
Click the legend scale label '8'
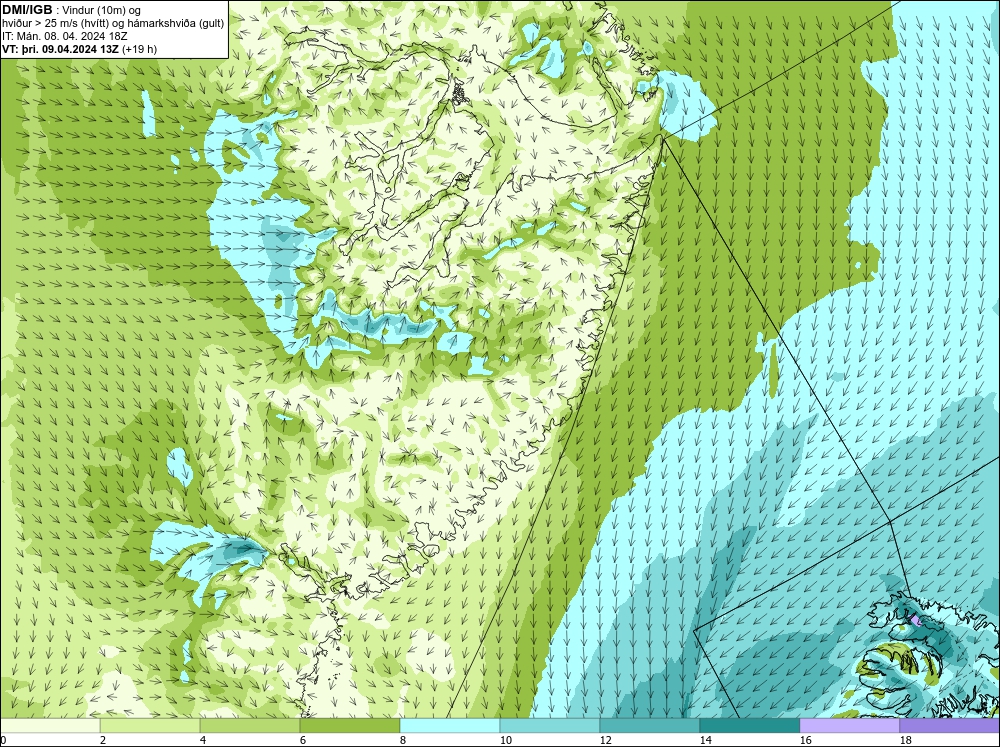click(x=403, y=740)
